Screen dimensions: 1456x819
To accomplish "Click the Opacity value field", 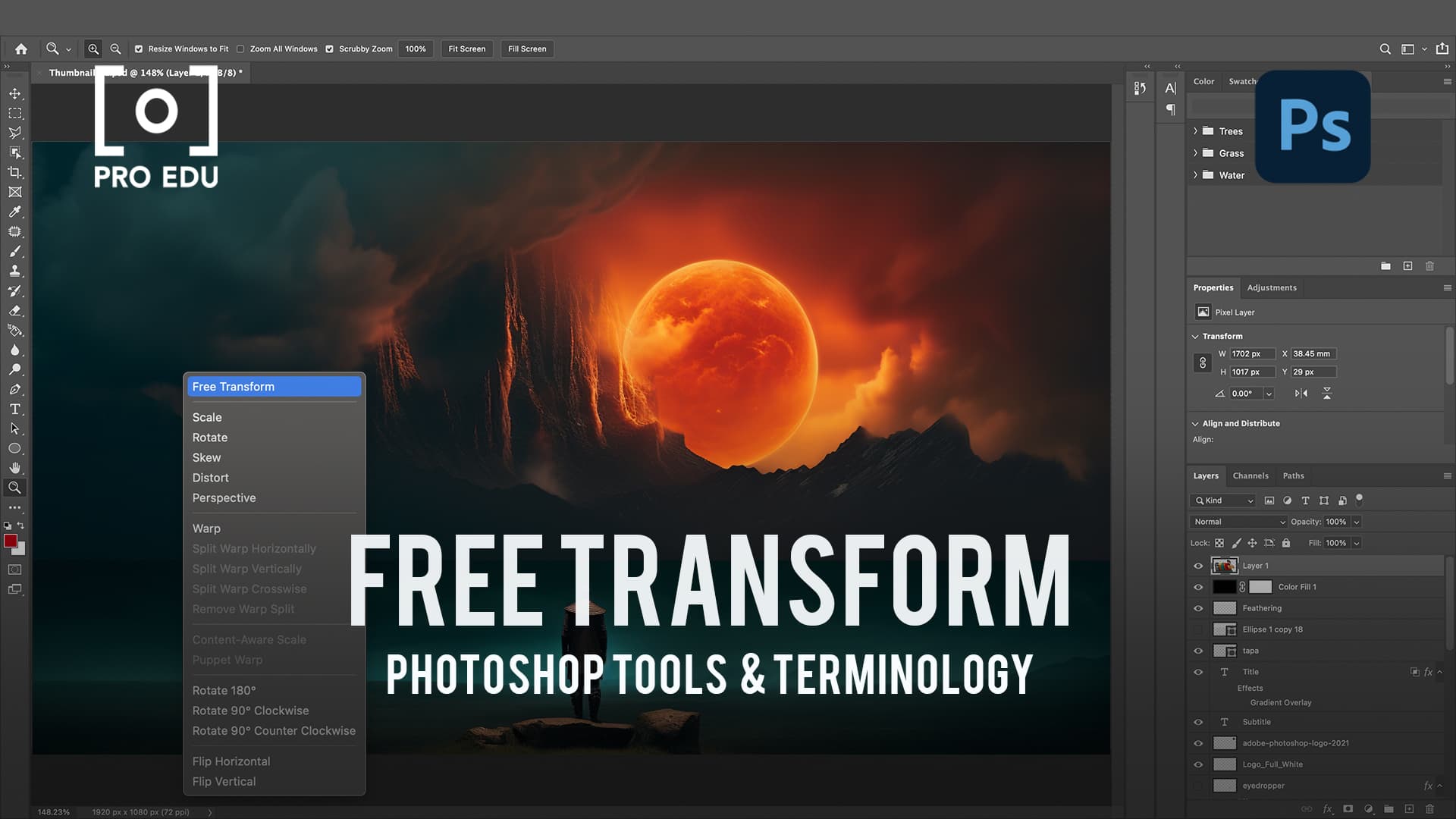I will pyautogui.click(x=1338, y=522).
